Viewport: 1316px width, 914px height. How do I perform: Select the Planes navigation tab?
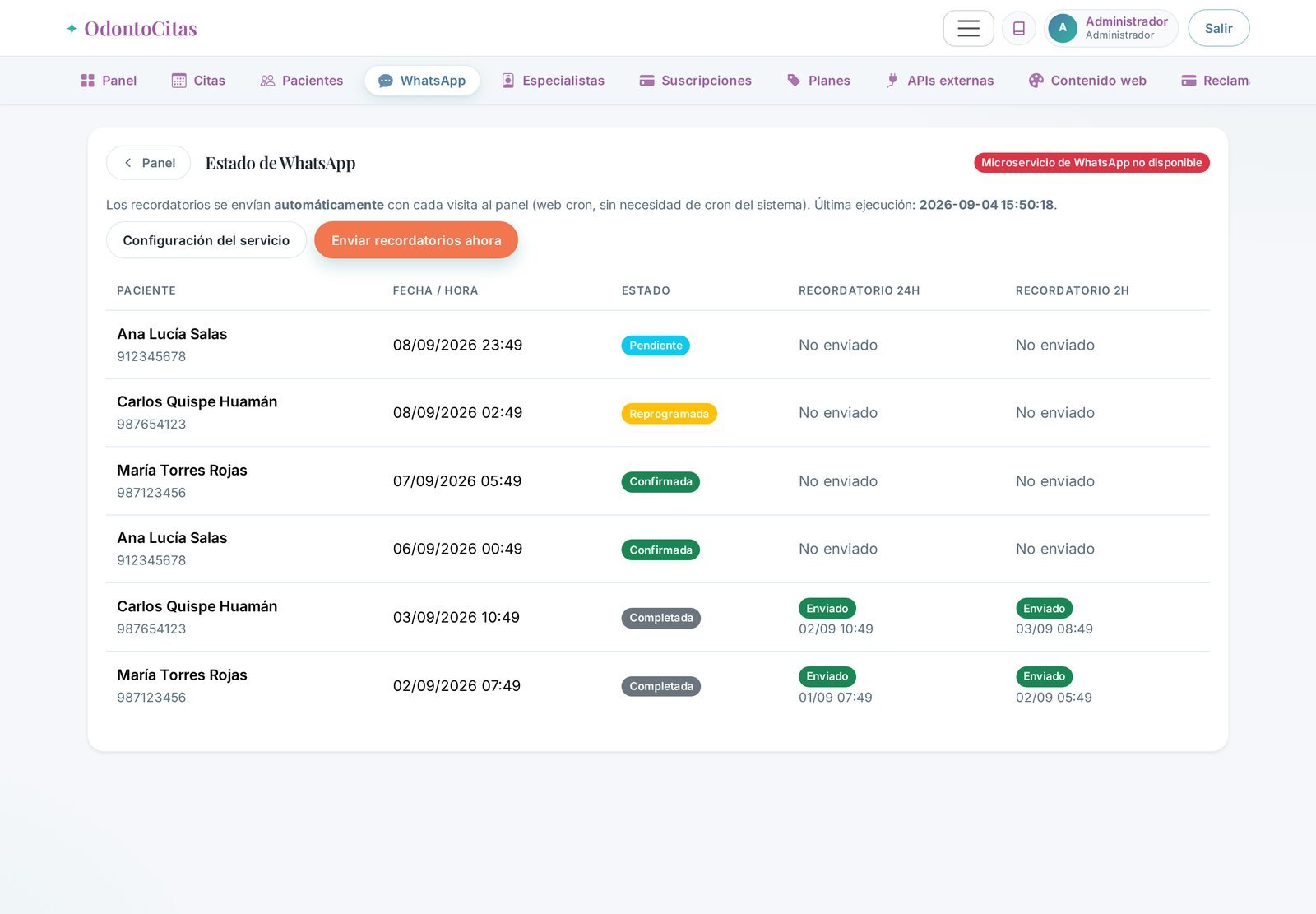coord(819,81)
